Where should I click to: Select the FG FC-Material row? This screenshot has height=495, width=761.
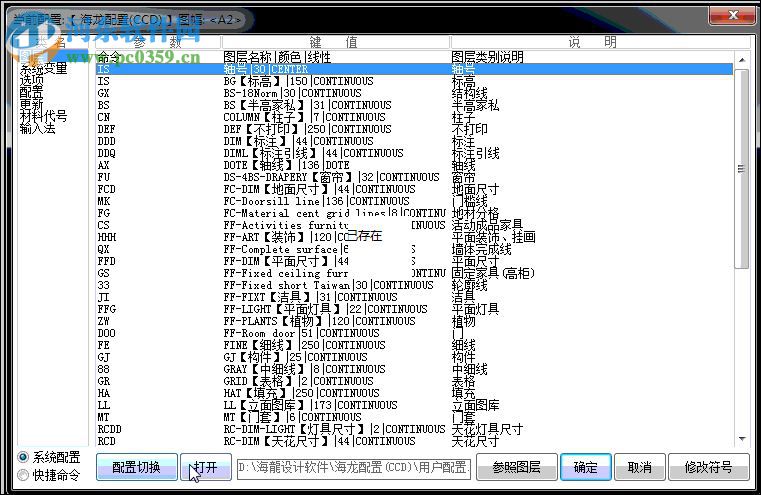pos(414,213)
